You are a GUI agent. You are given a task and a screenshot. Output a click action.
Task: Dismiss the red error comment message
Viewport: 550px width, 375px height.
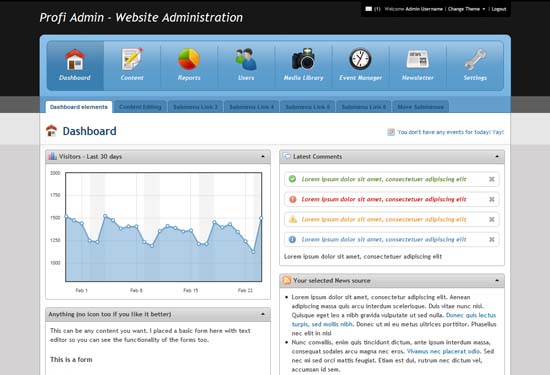492,199
